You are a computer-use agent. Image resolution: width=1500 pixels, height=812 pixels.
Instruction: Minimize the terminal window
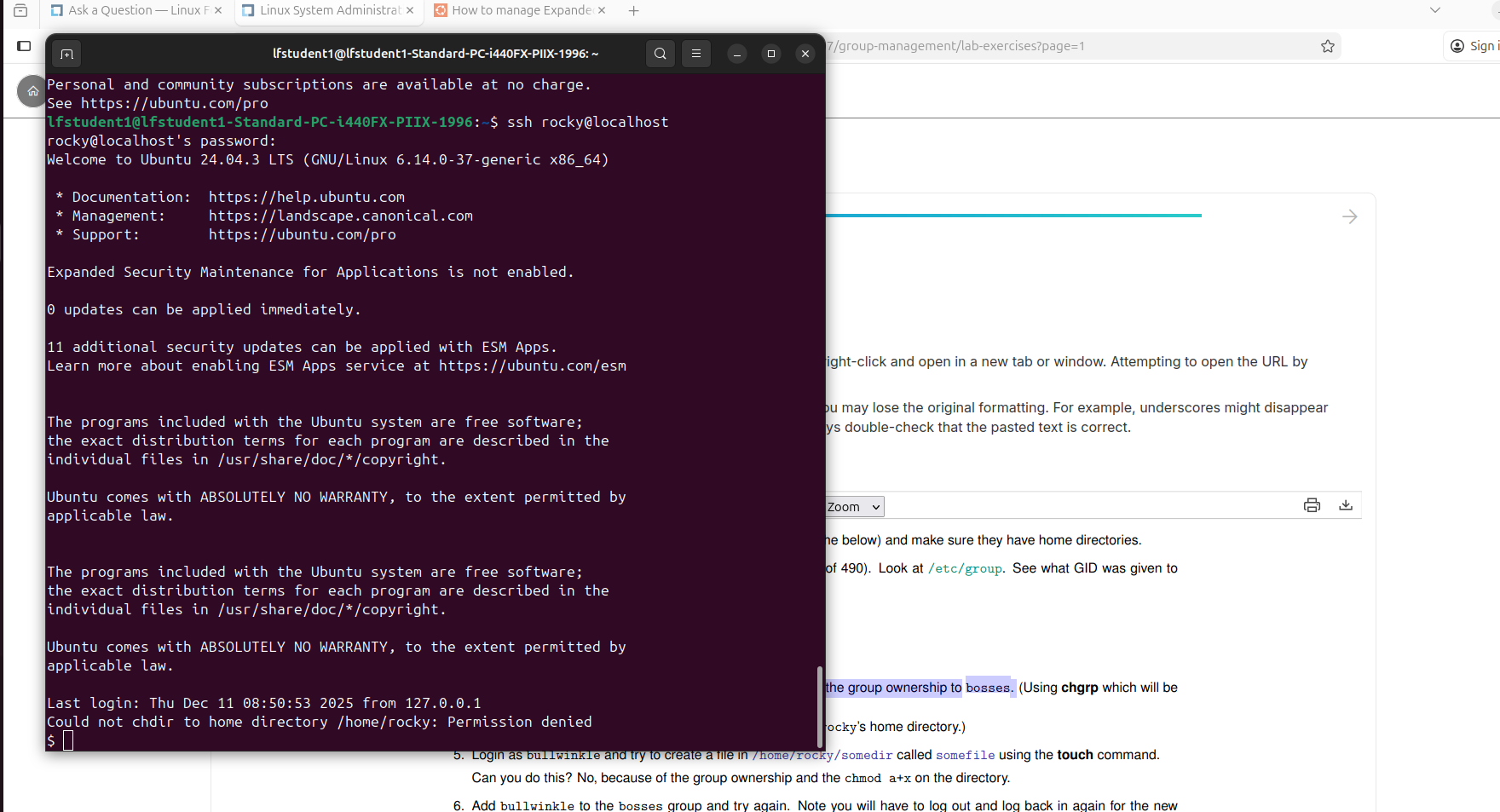click(x=737, y=54)
